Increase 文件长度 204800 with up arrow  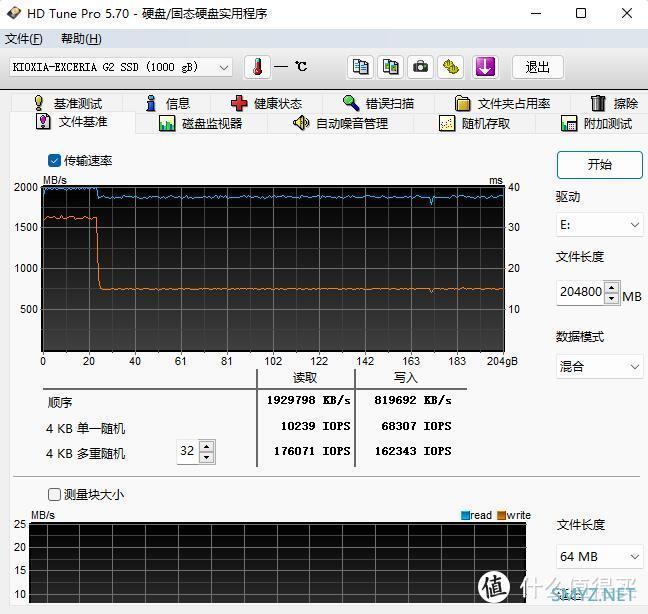click(612, 287)
